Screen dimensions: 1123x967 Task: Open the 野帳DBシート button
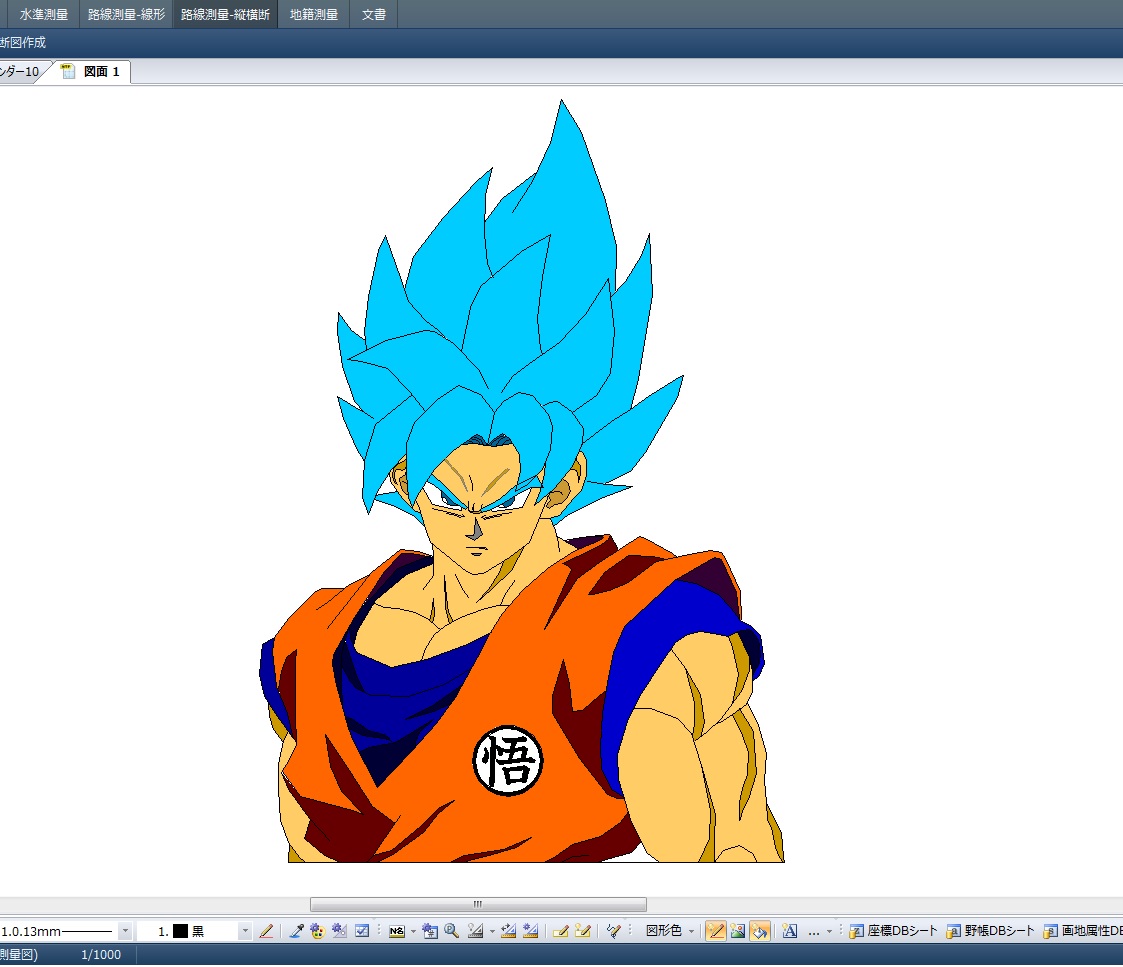point(991,931)
